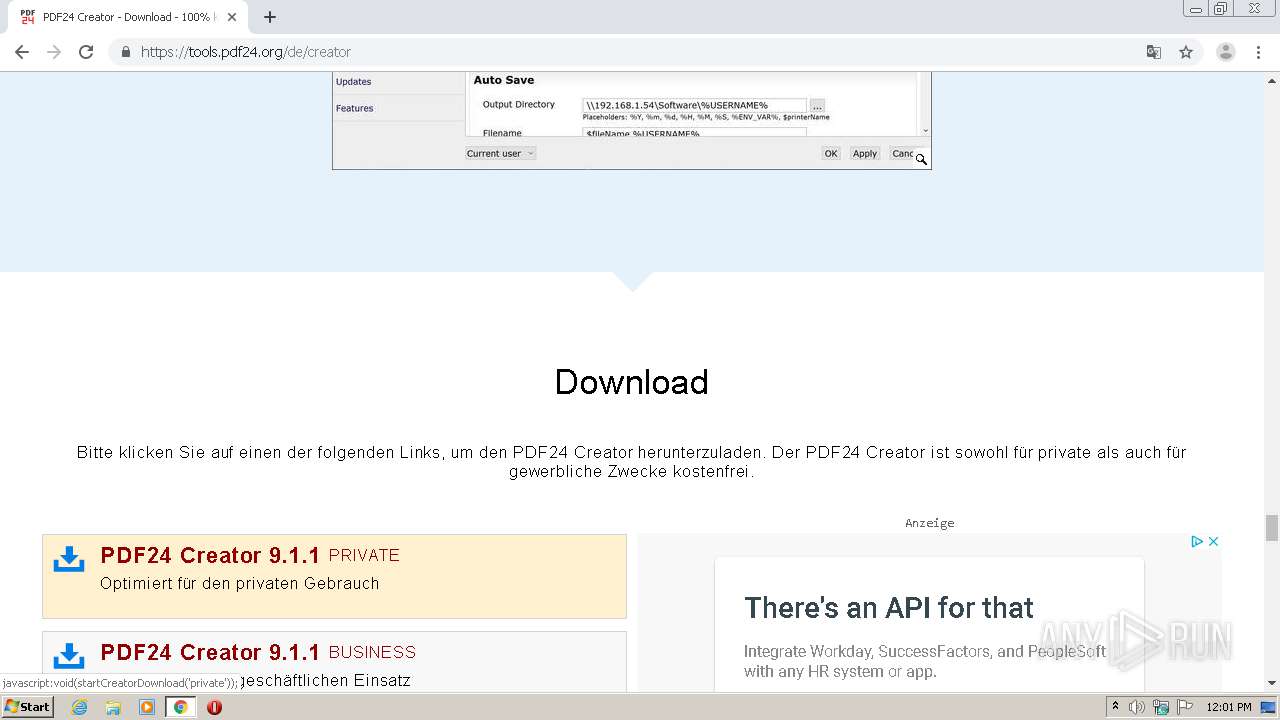Image resolution: width=1280 pixels, height=720 pixels.
Task: Click the 'Anzeige' ad label
Action: point(930,522)
